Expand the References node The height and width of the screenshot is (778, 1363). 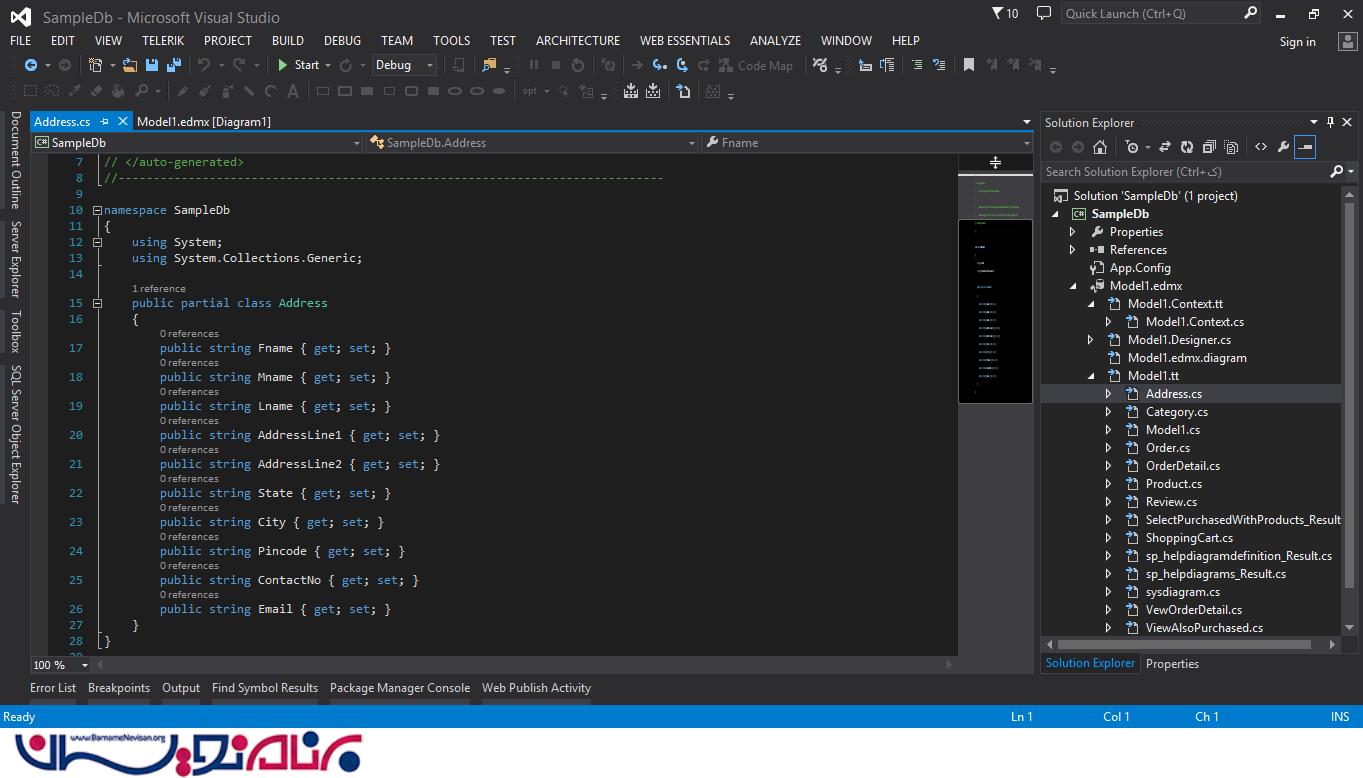click(x=1073, y=250)
